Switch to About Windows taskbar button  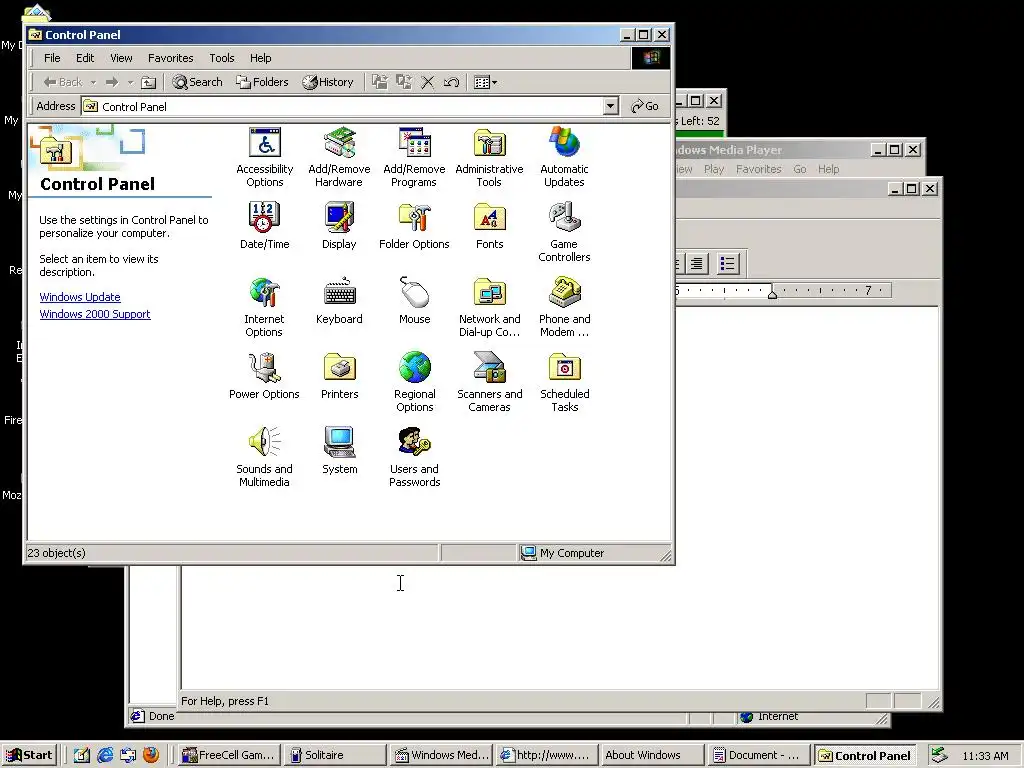click(652, 755)
